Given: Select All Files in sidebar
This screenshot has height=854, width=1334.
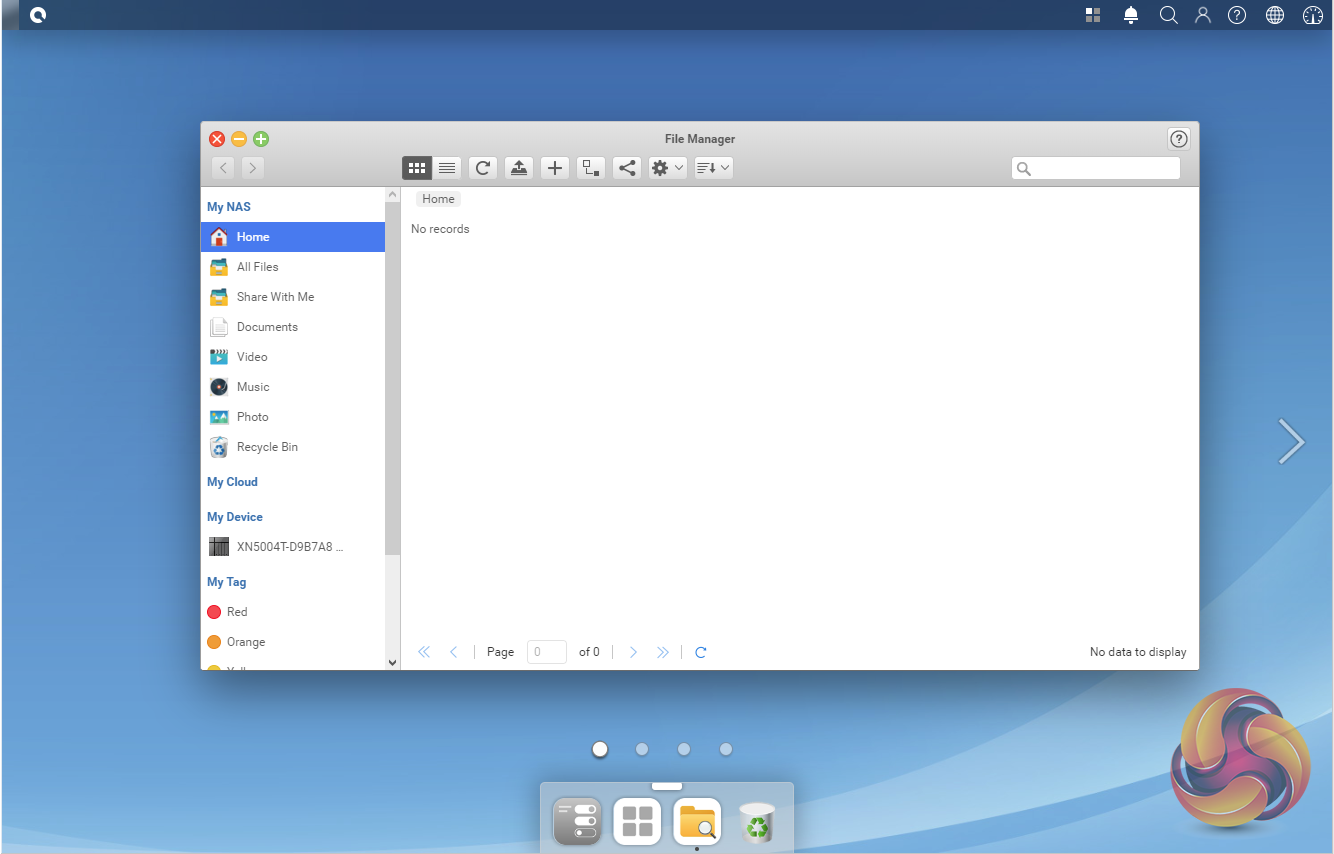Looking at the screenshot, I should tap(257, 267).
